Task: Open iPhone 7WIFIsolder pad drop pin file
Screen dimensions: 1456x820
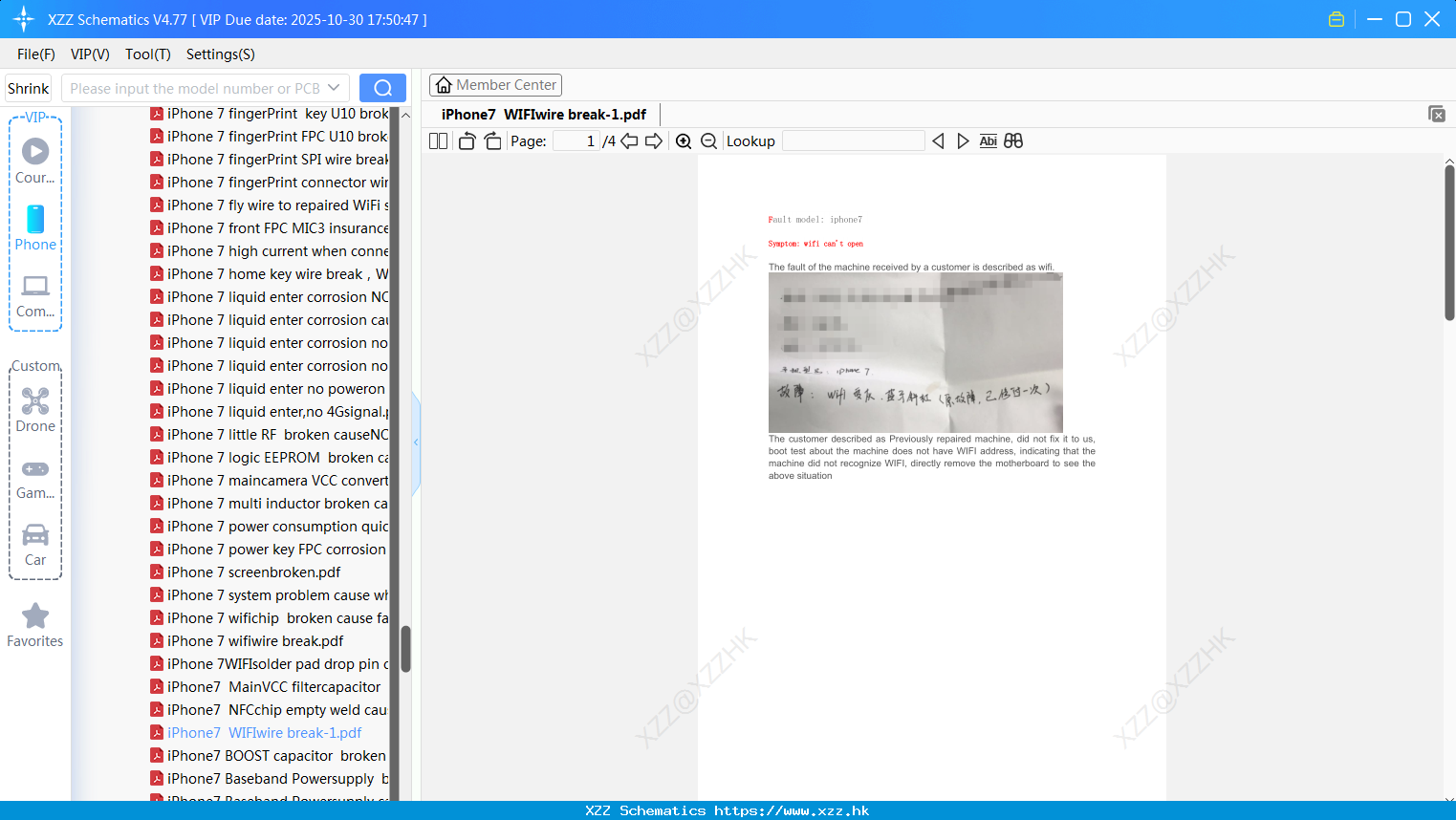Action: click(x=270, y=664)
